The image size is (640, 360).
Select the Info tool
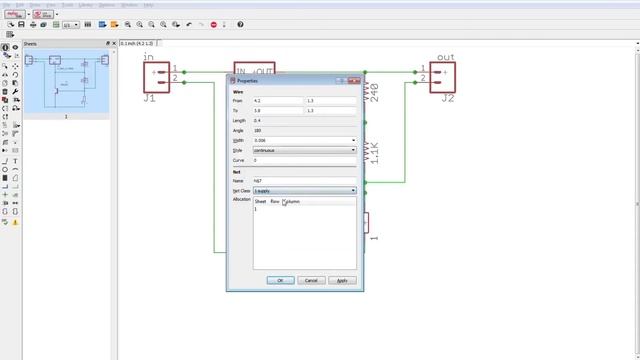5,47
